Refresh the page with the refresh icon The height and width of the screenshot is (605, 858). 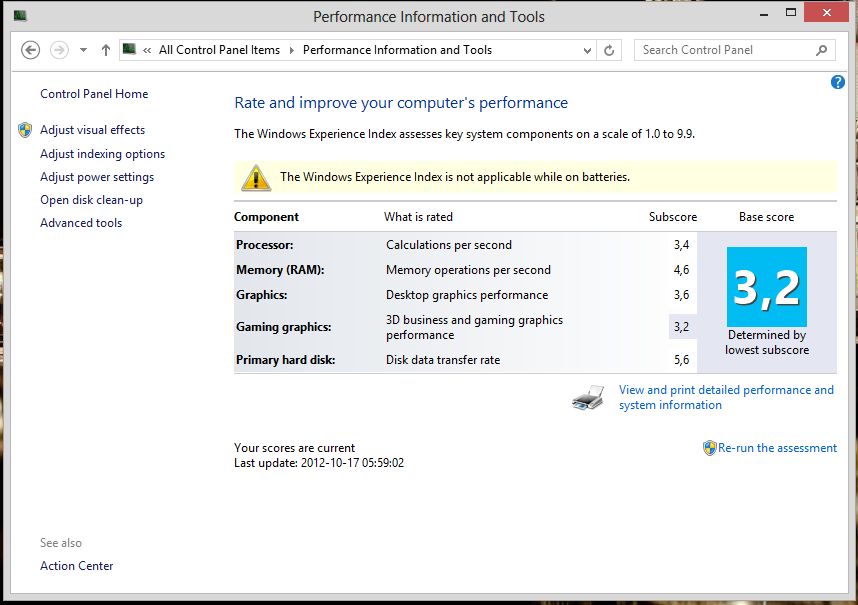click(x=608, y=50)
